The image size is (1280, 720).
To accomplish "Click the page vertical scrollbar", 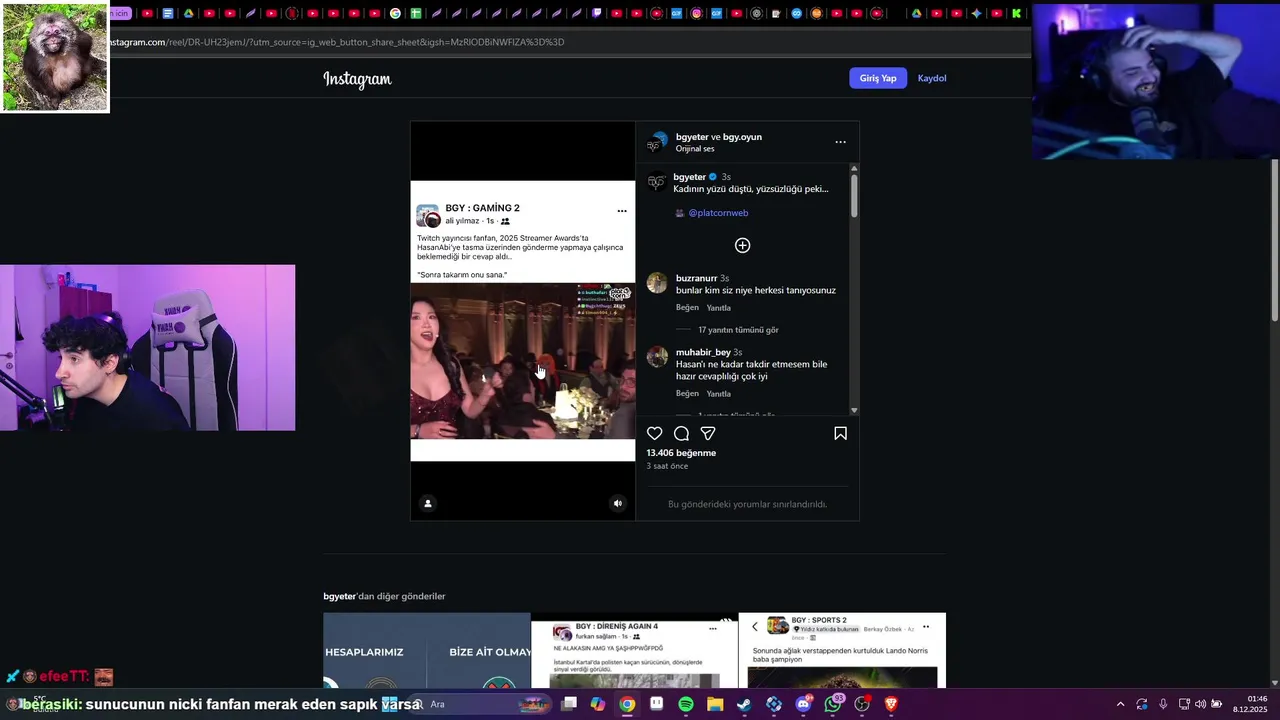I will [x=1274, y=240].
